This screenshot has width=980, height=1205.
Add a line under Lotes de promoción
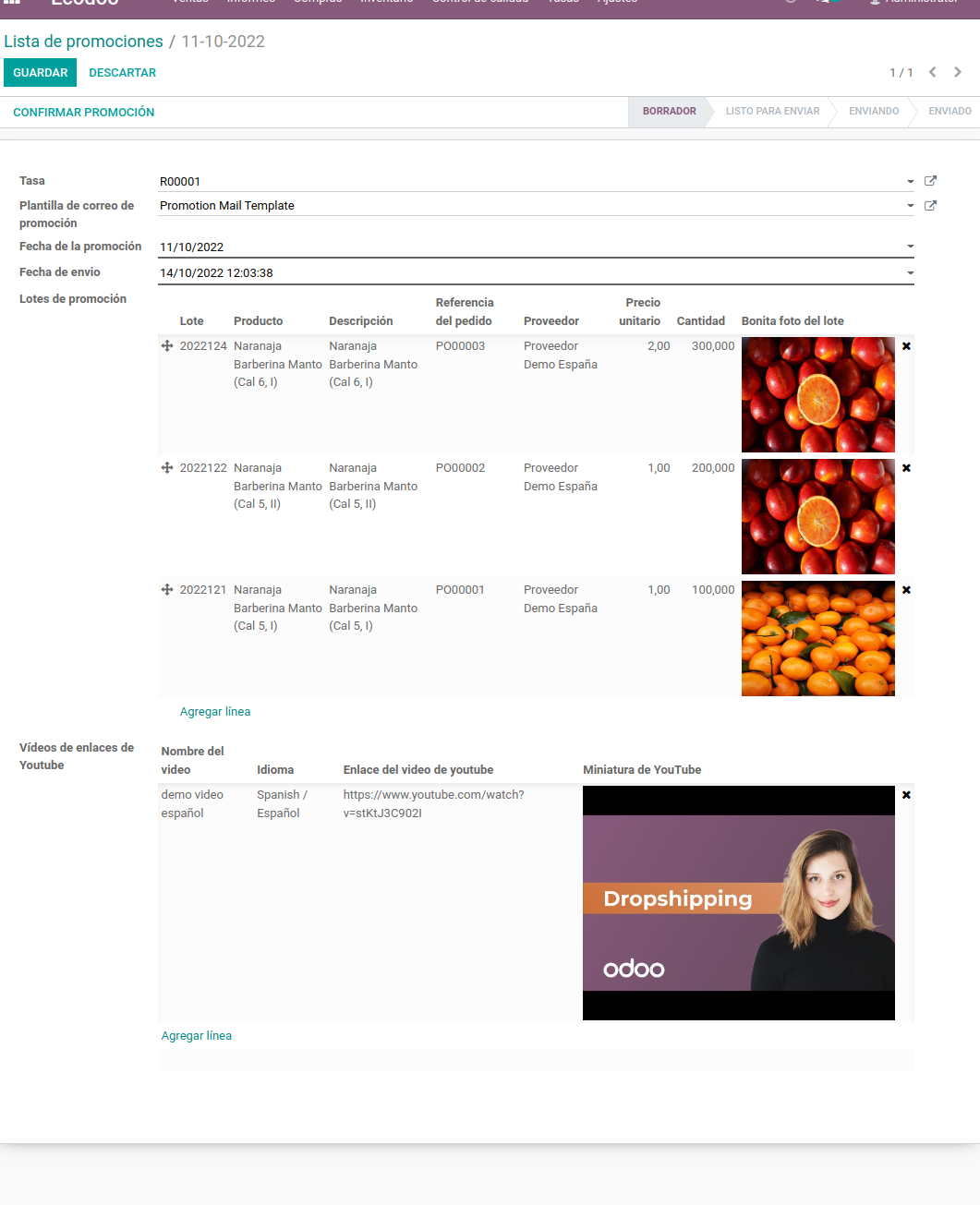(x=215, y=712)
